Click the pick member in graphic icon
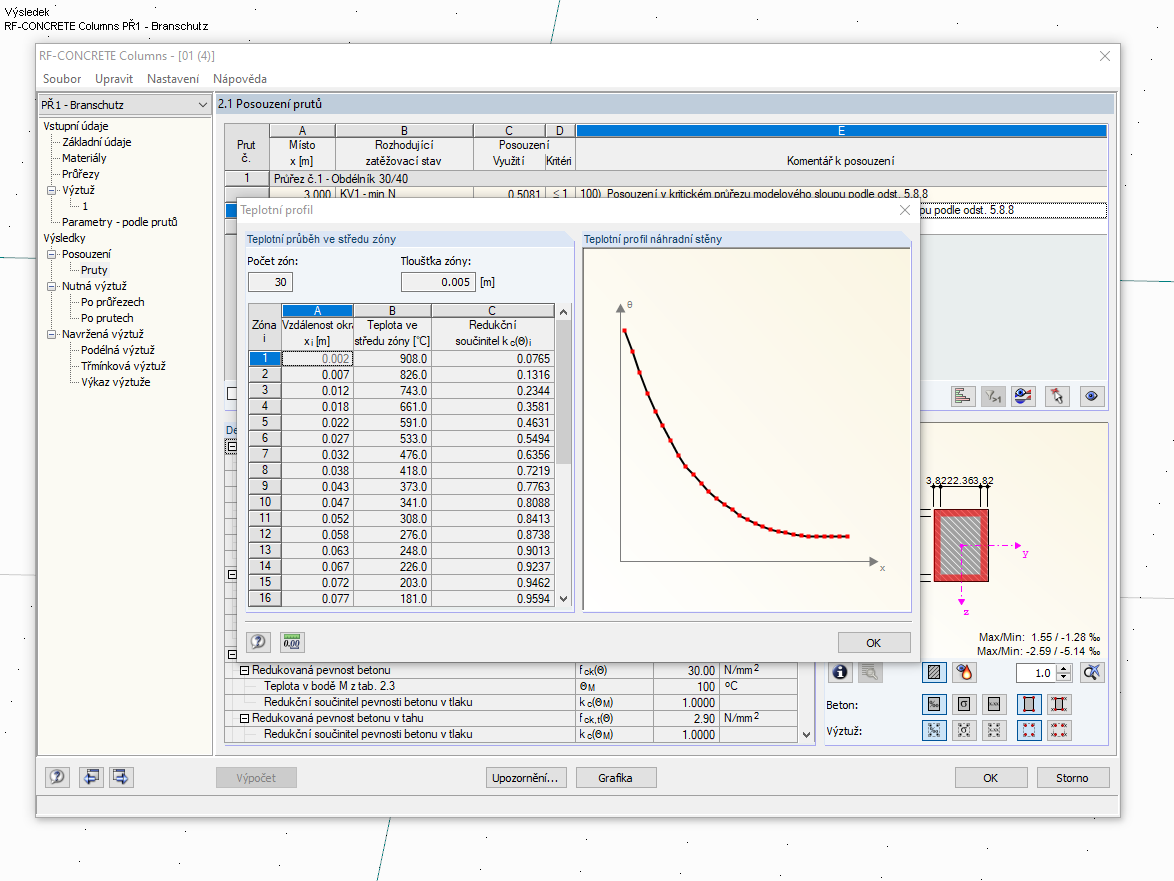This screenshot has width=1174, height=881. pyautogui.click(x=1056, y=396)
